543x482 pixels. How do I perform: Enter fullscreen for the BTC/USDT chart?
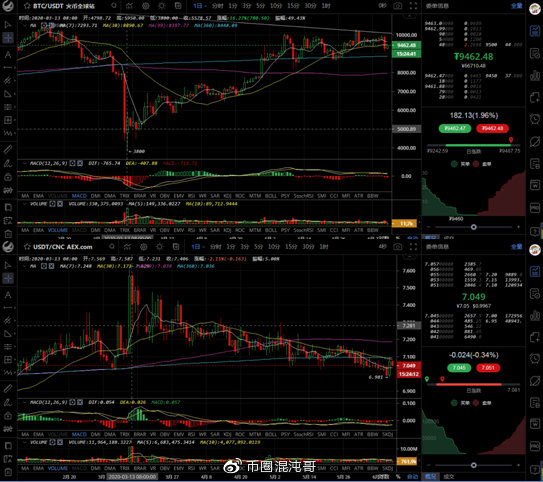(x=413, y=6)
